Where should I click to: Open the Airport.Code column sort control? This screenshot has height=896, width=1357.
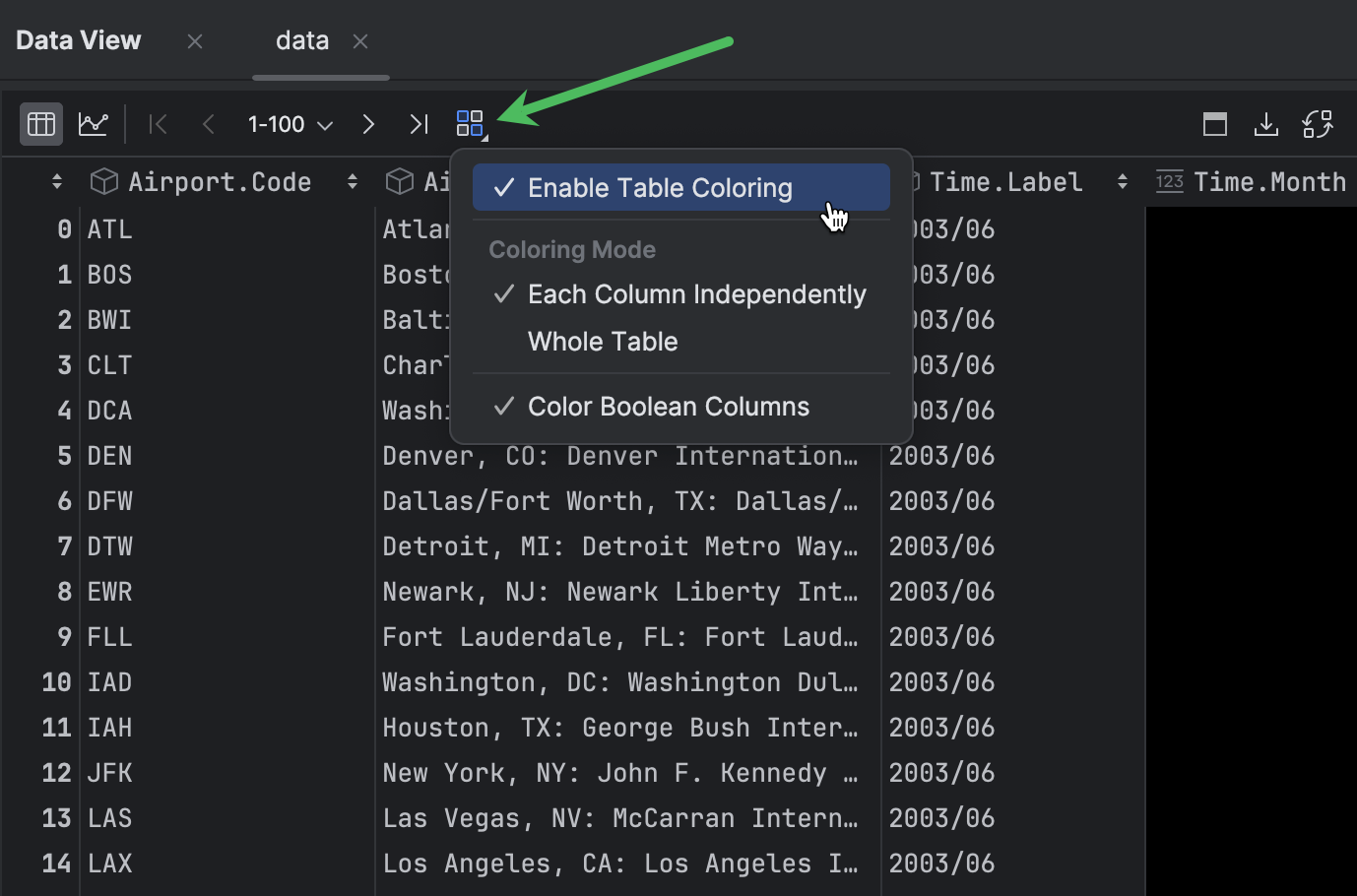click(x=352, y=181)
